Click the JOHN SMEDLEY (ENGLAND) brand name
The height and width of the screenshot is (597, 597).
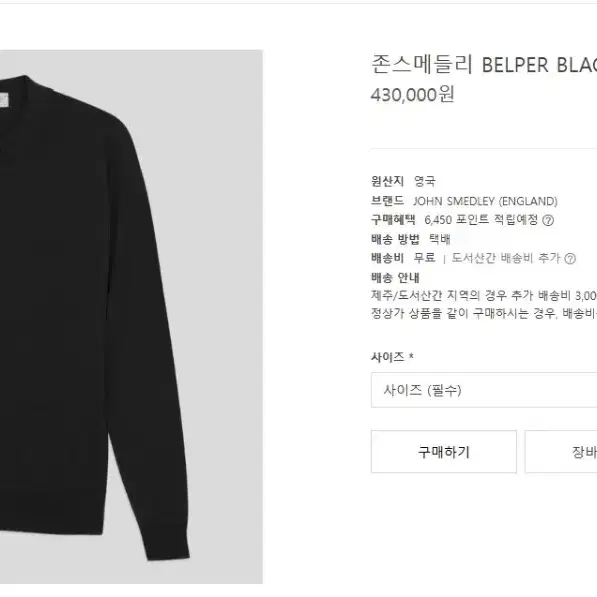[x=485, y=201]
